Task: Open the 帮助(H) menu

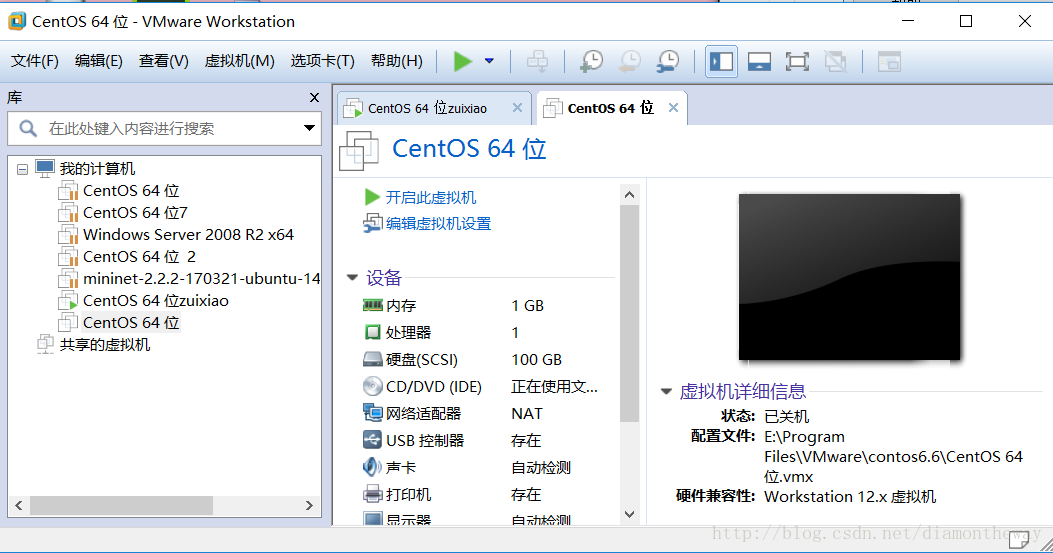Action: coord(396,61)
